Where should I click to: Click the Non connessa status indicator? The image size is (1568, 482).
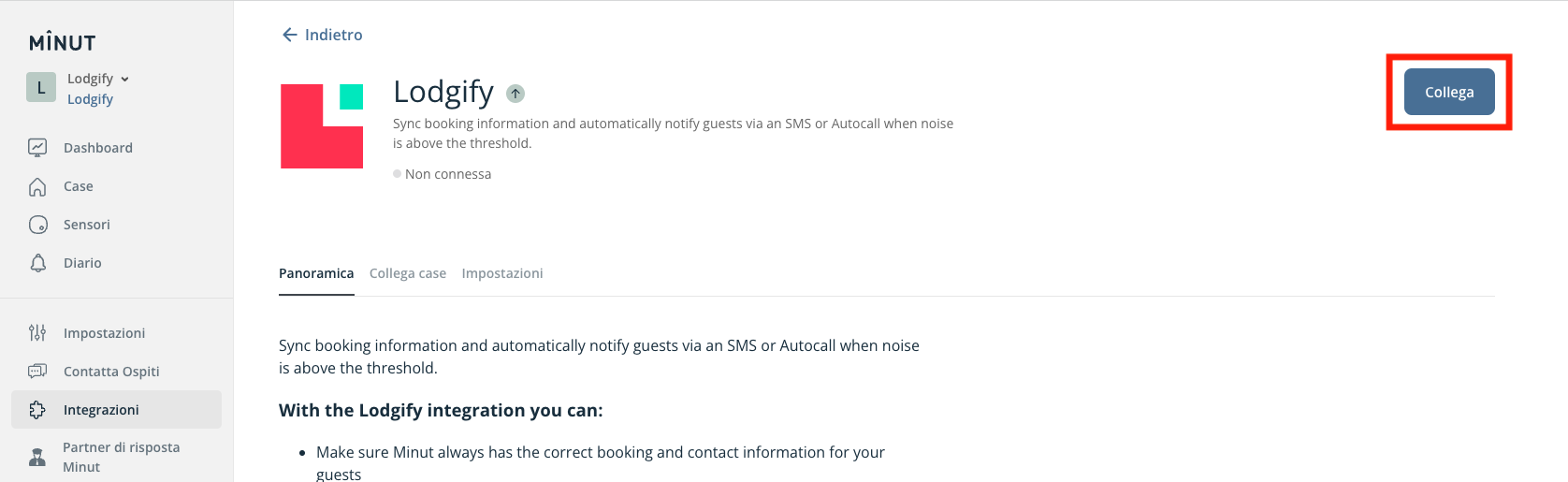click(443, 174)
